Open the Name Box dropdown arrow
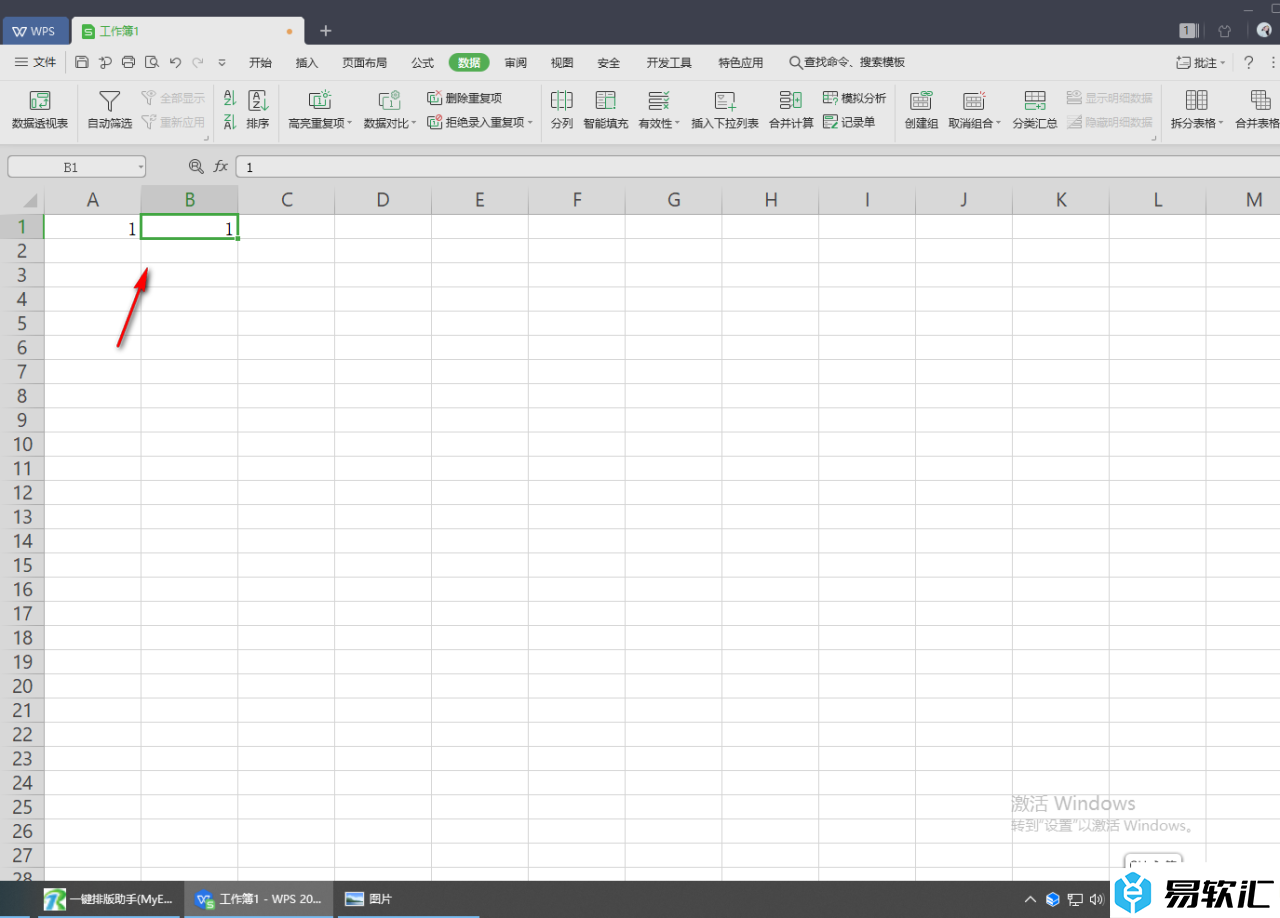 (x=140, y=167)
